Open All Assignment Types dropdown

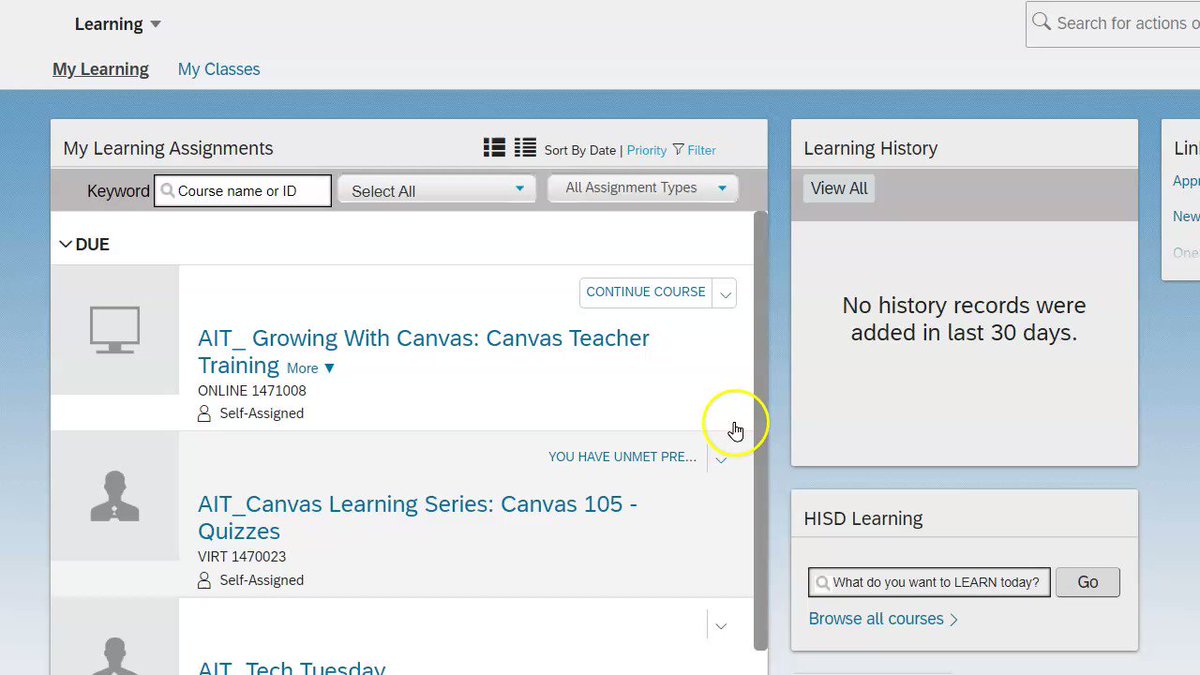tap(643, 188)
